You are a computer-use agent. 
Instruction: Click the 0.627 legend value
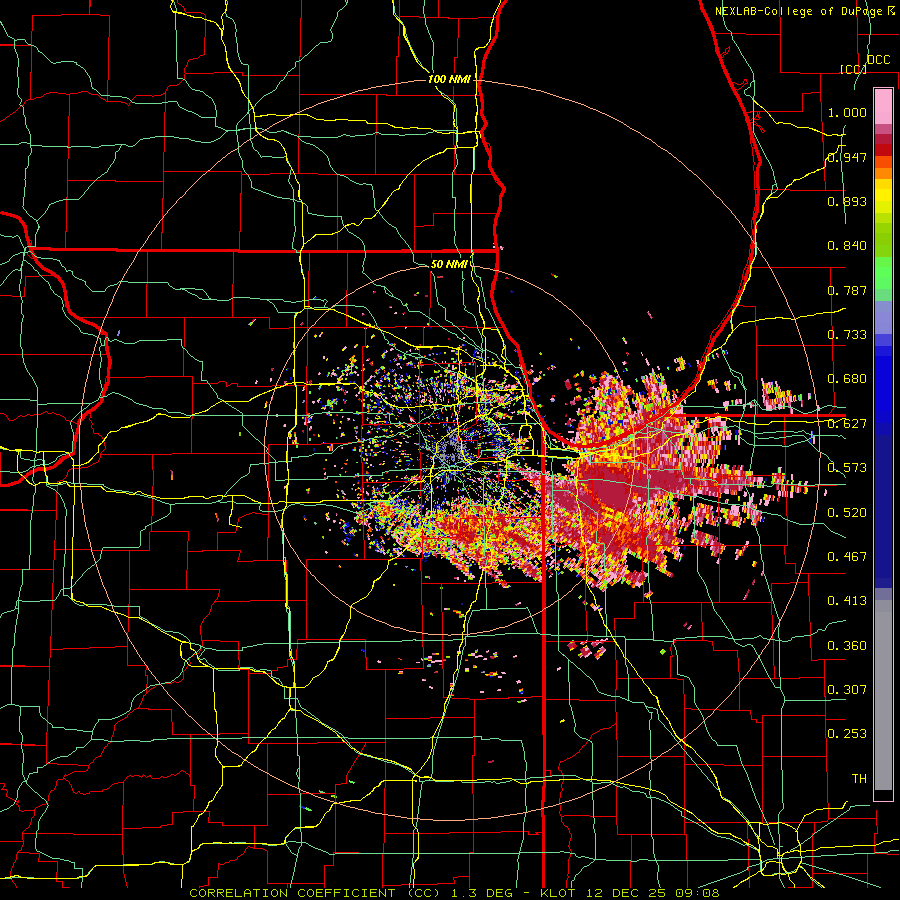(x=847, y=424)
